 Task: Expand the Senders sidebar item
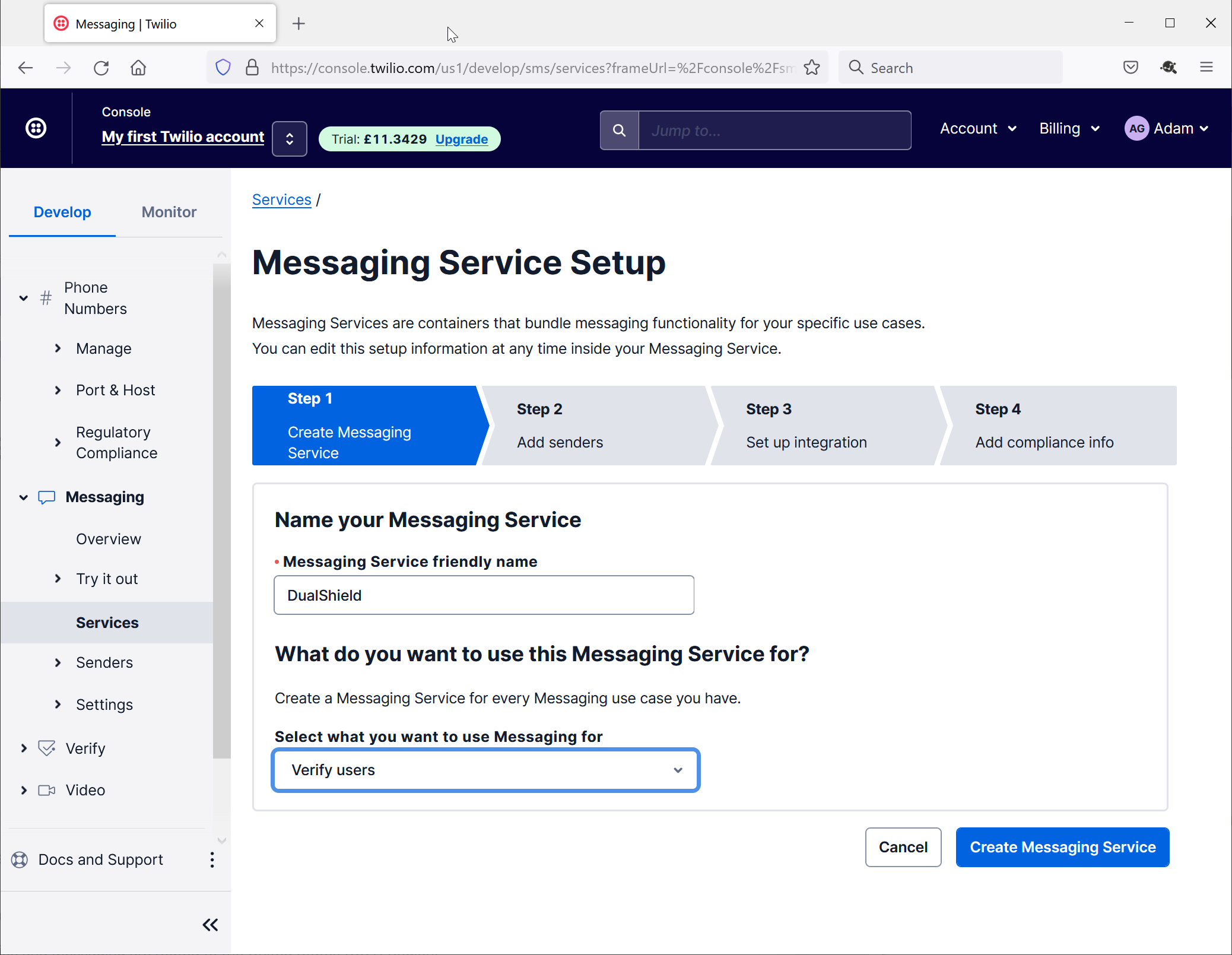click(58, 663)
